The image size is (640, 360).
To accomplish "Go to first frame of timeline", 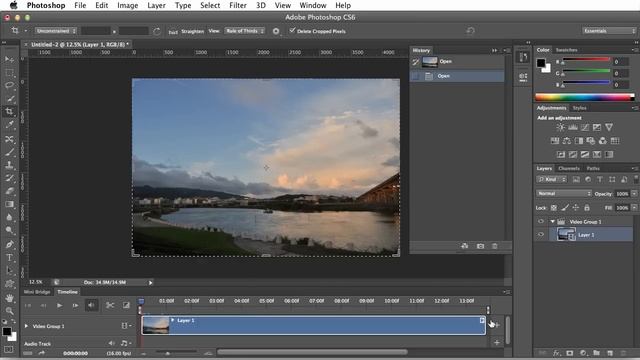I will [28, 305].
